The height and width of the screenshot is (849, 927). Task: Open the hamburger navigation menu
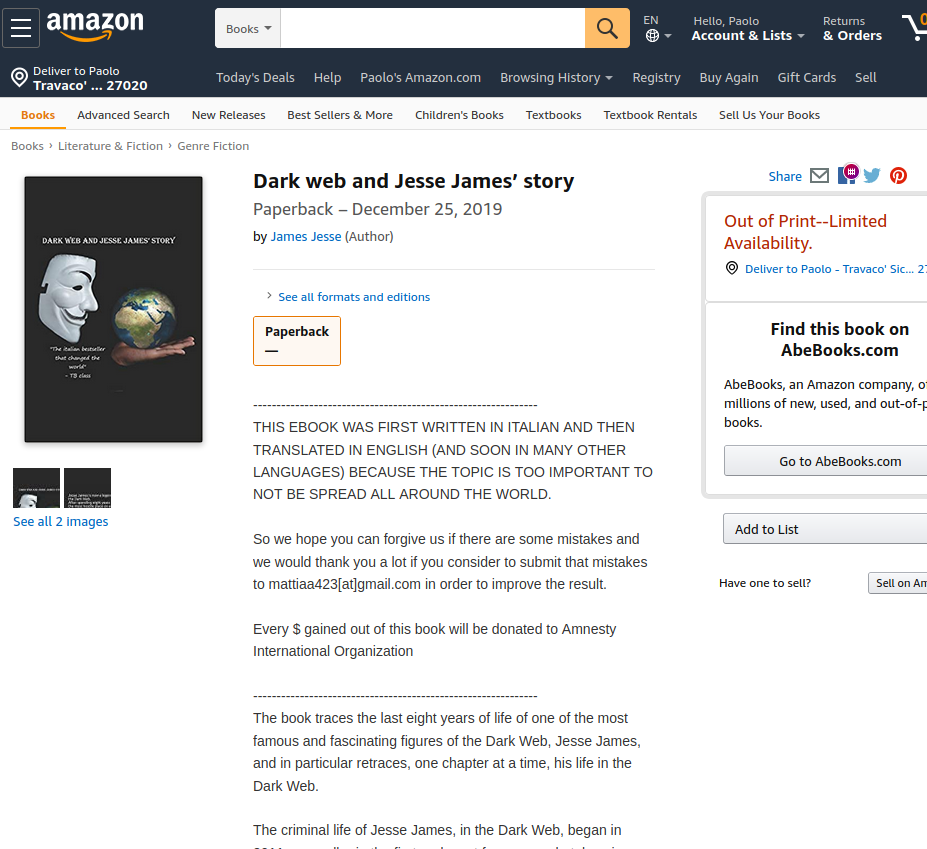click(x=21, y=28)
